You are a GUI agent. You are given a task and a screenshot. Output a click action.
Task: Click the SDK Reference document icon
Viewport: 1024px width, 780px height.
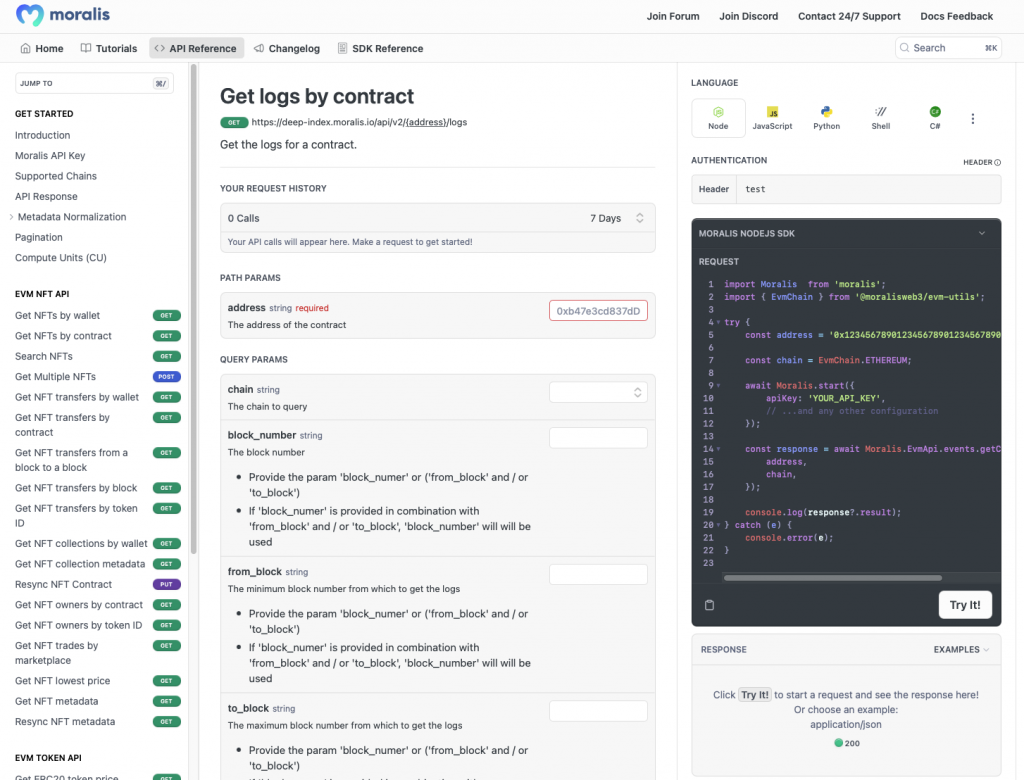(342, 48)
